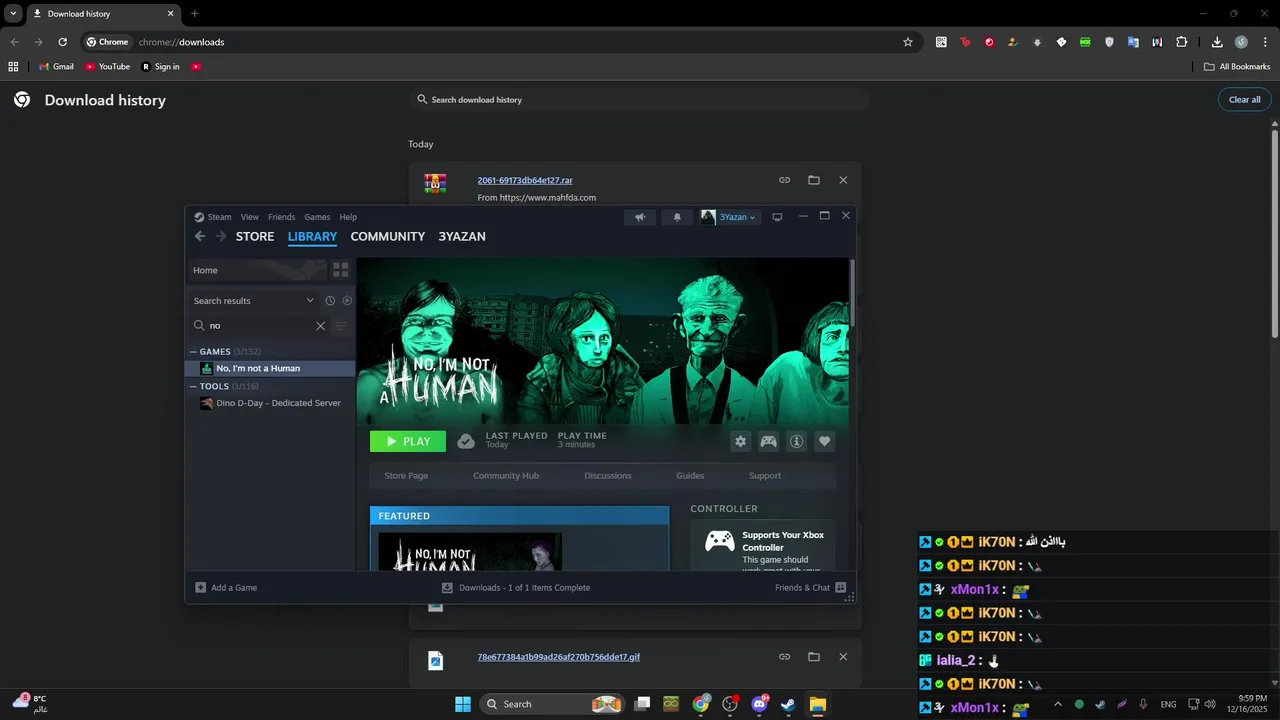Reload the Chrome page
This screenshot has height=720, width=1280.
click(x=62, y=42)
